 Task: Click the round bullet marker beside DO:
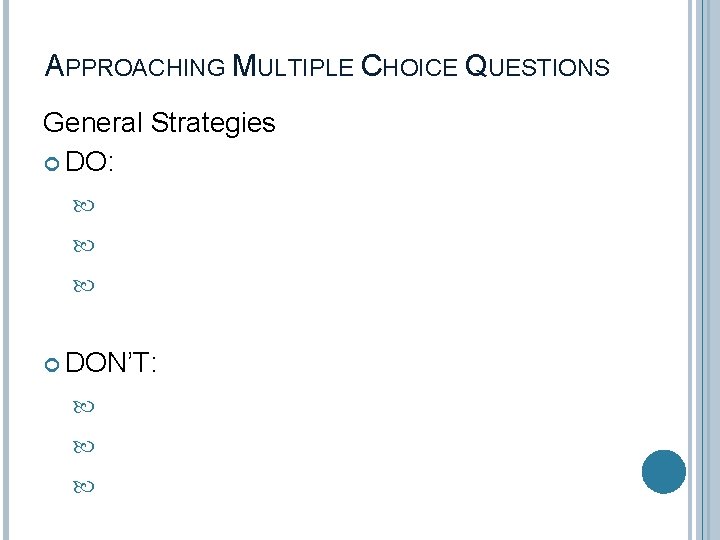coord(53,165)
